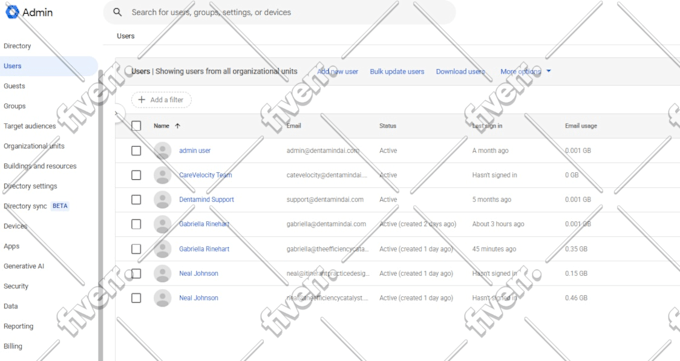680x361 pixels.
Task: Click the plus icon in Add a filter
Action: tap(141, 99)
